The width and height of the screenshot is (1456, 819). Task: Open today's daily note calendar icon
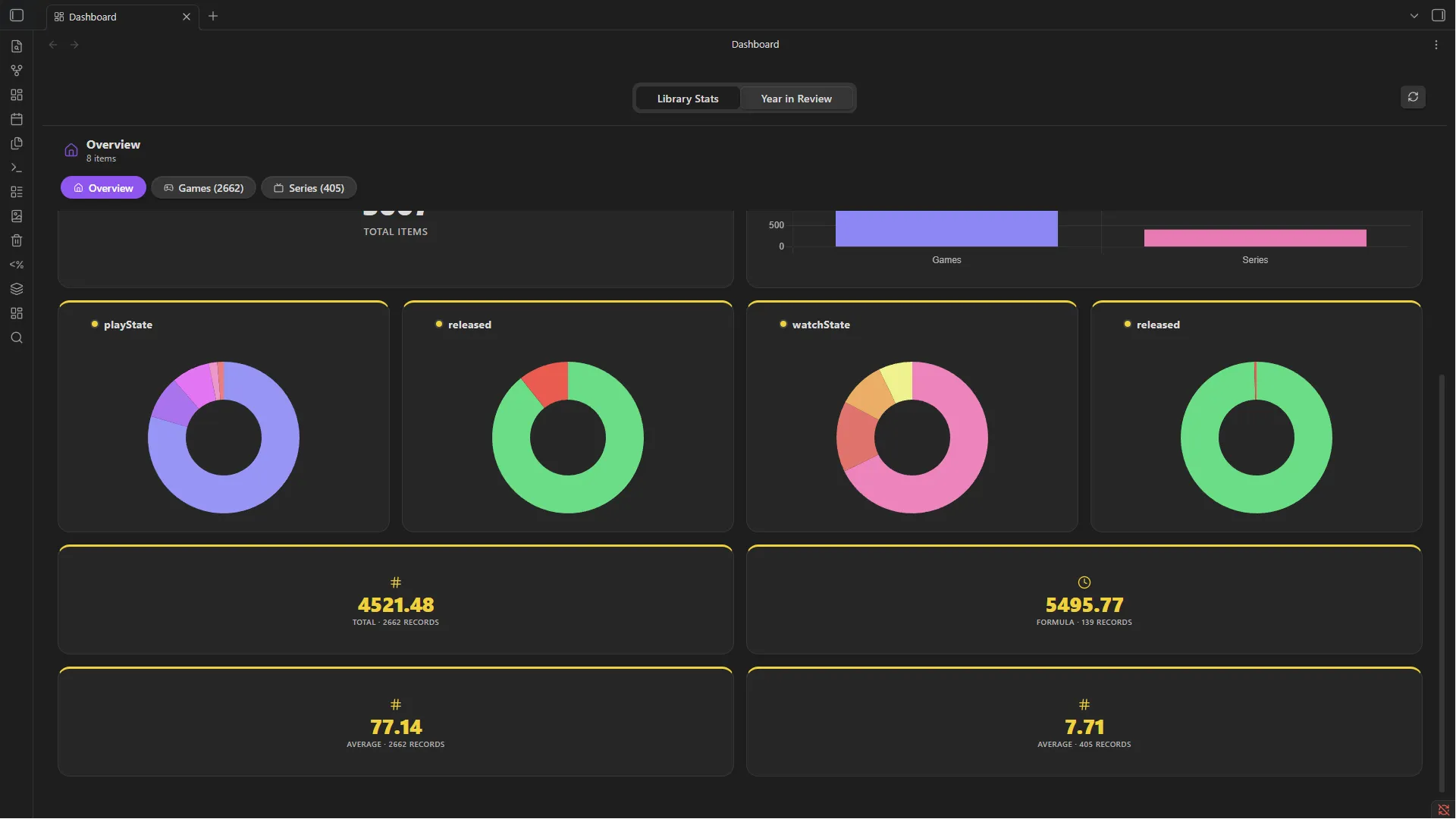(x=17, y=119)
